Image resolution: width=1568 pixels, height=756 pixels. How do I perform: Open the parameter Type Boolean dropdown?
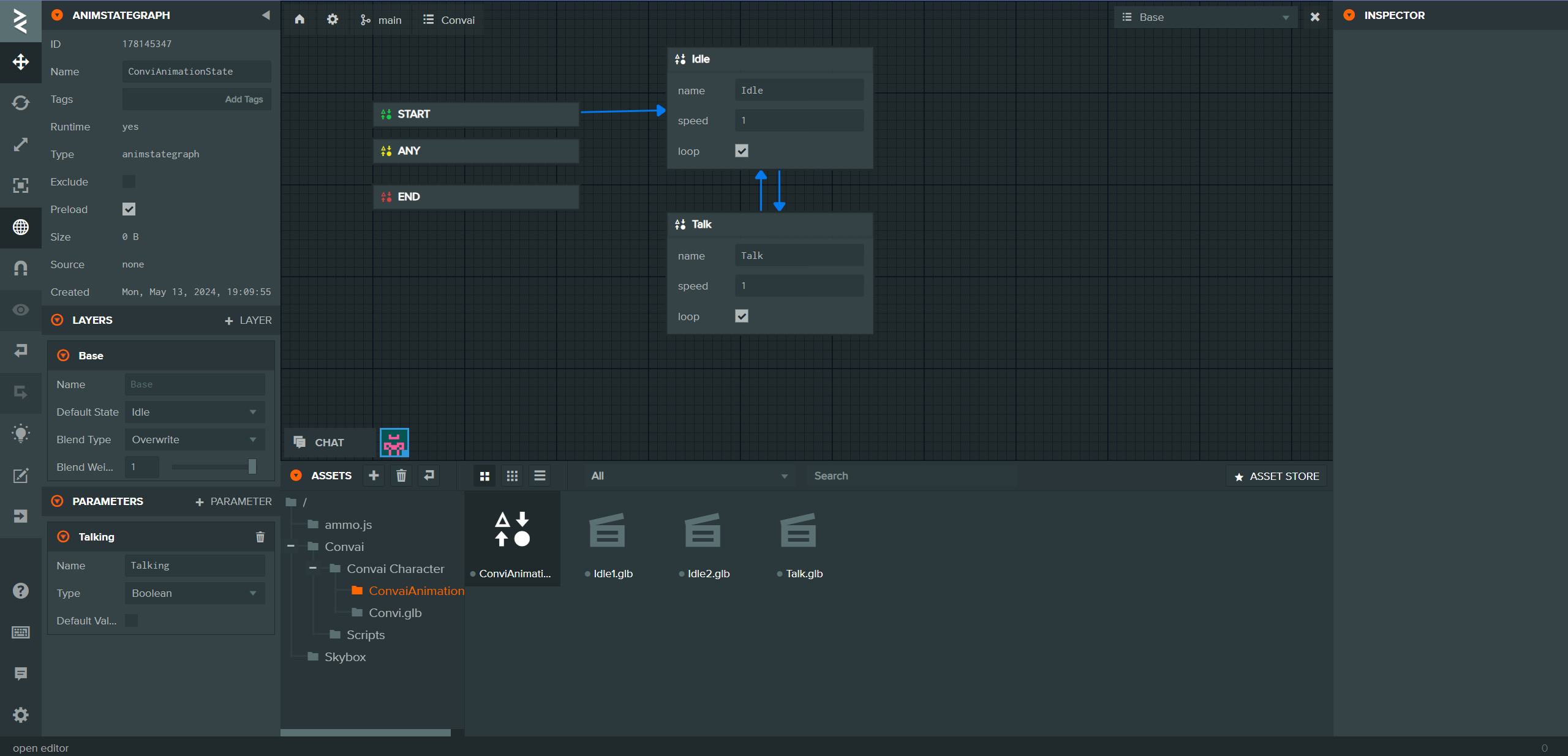click(x=194, y=593)
